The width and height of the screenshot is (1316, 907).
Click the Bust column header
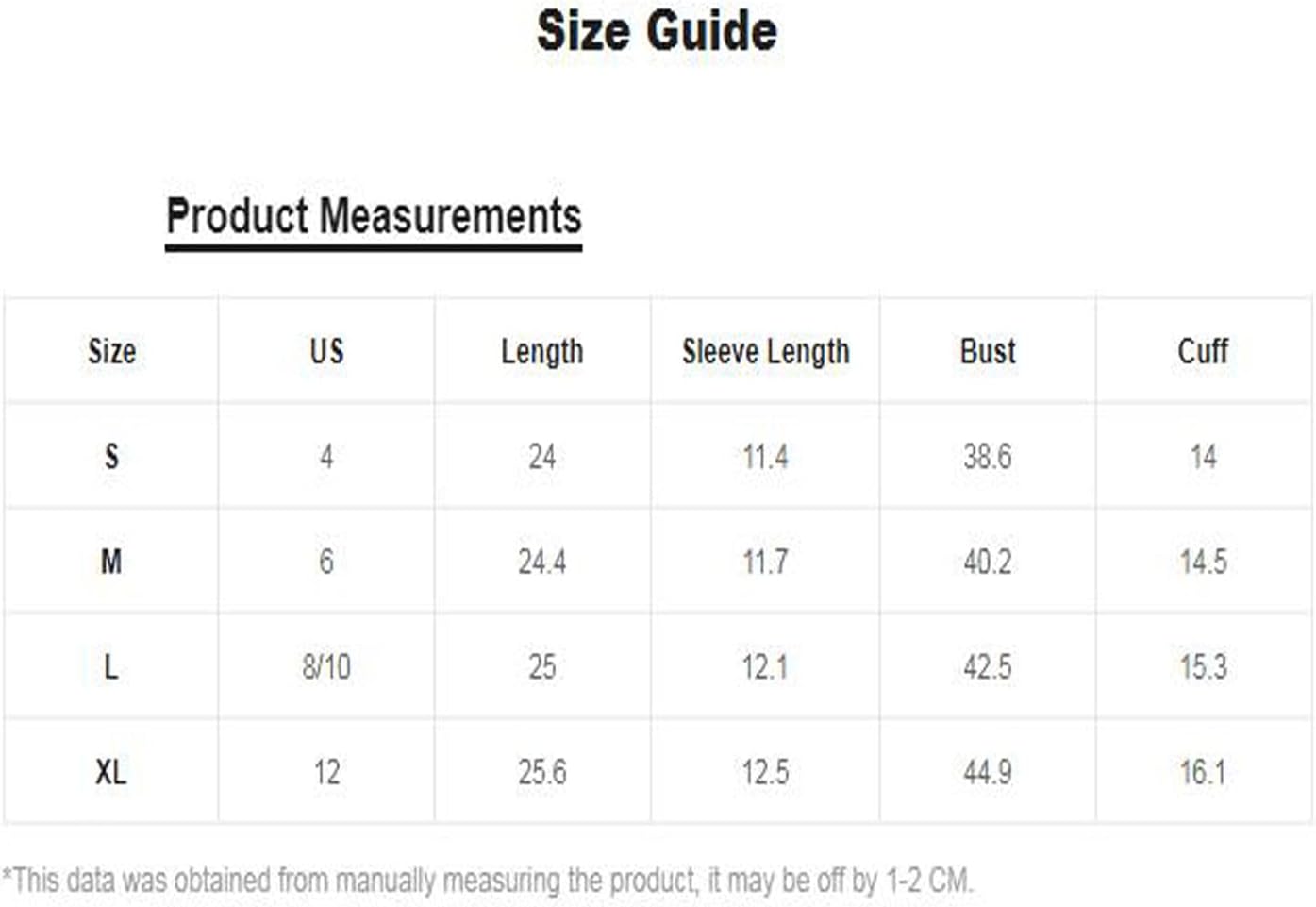coord(988,351)
